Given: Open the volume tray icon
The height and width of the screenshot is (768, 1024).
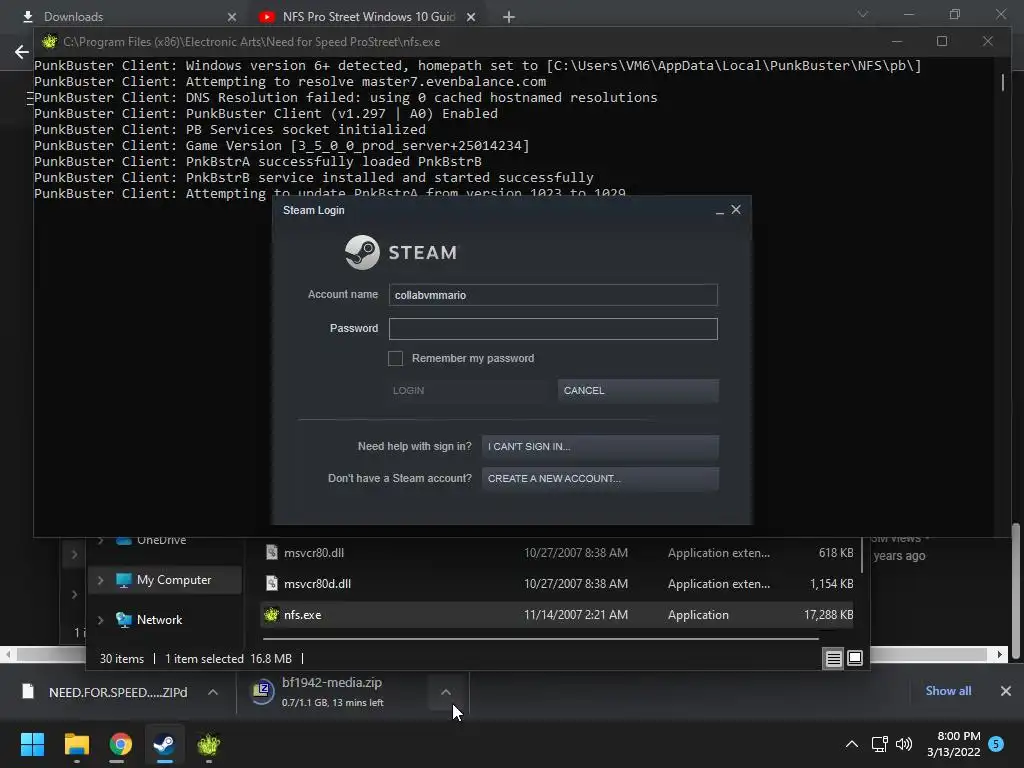Looking at the screenshot, I should (904, 744).
